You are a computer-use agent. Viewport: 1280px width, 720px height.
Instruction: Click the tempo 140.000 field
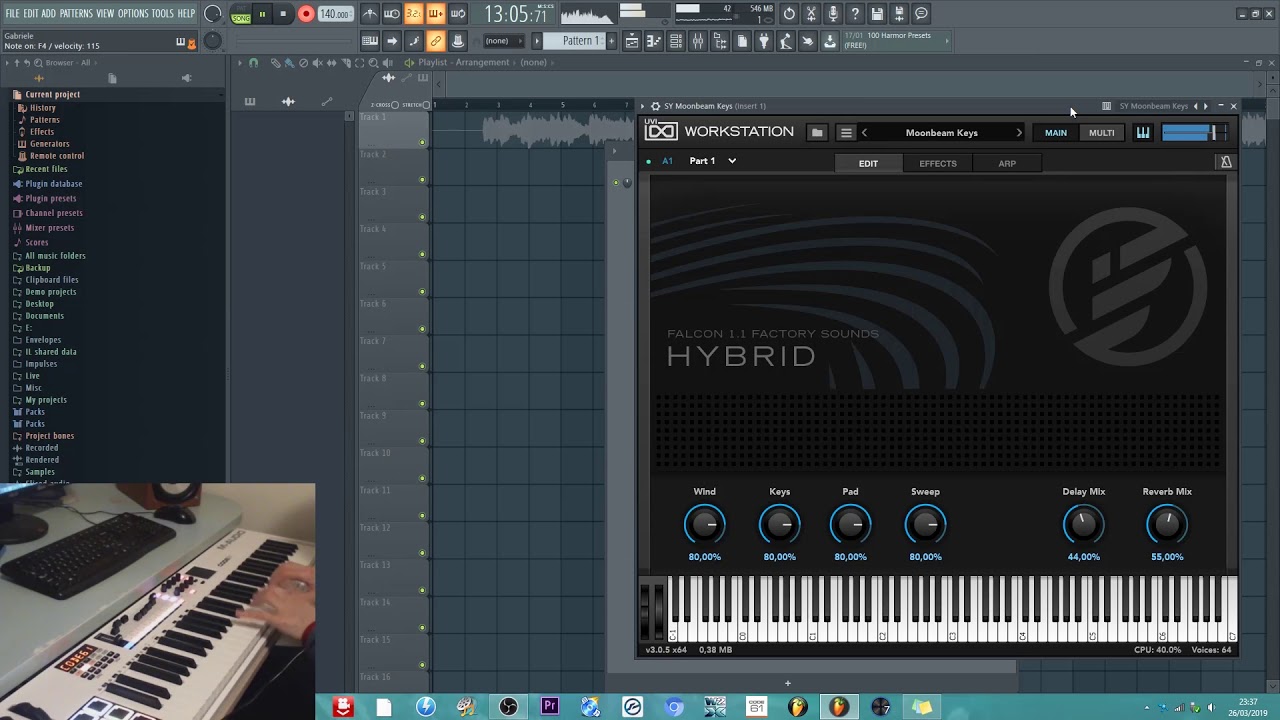335,14
